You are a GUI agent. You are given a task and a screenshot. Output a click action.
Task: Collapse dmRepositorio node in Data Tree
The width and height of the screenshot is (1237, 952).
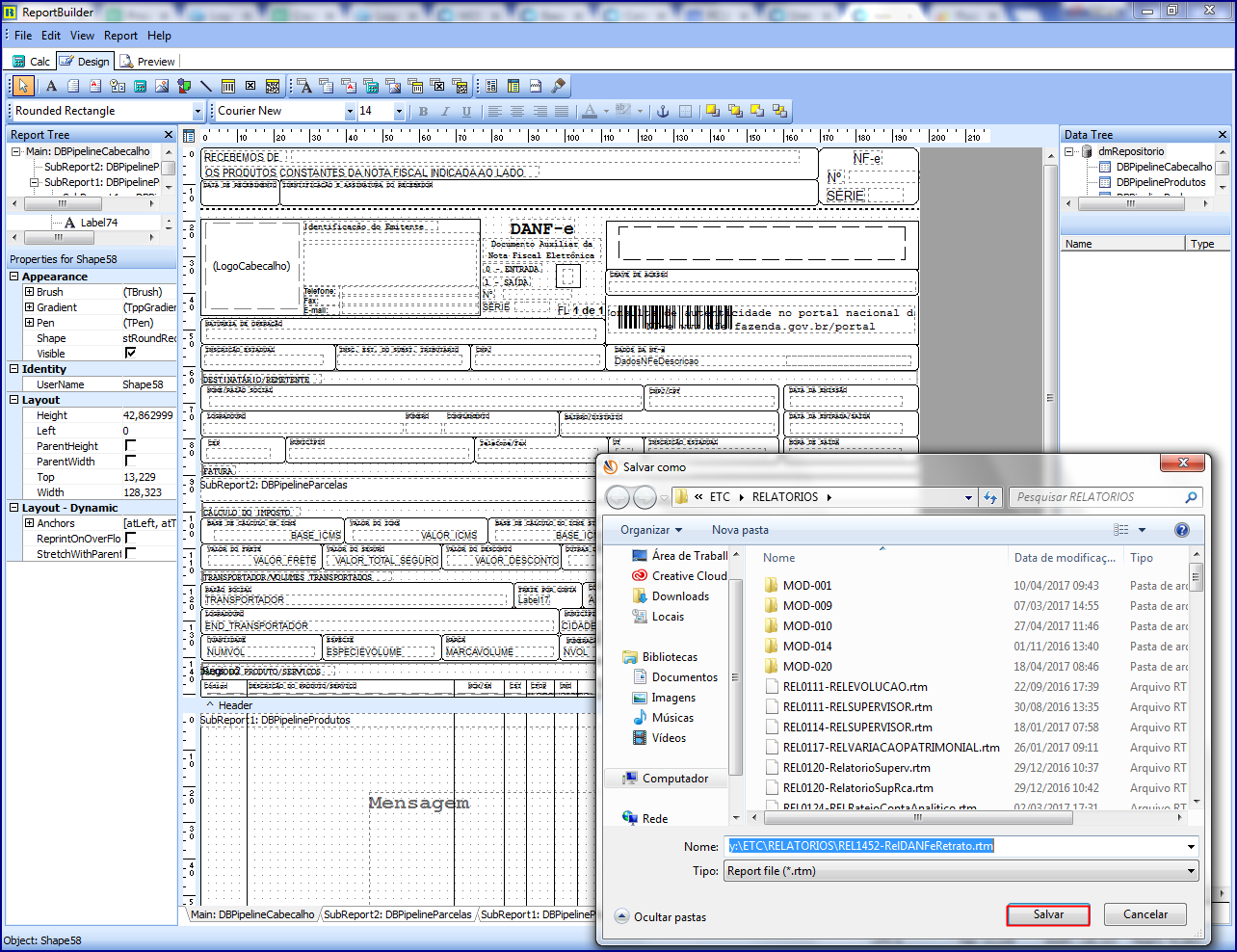pos(1069,151)
